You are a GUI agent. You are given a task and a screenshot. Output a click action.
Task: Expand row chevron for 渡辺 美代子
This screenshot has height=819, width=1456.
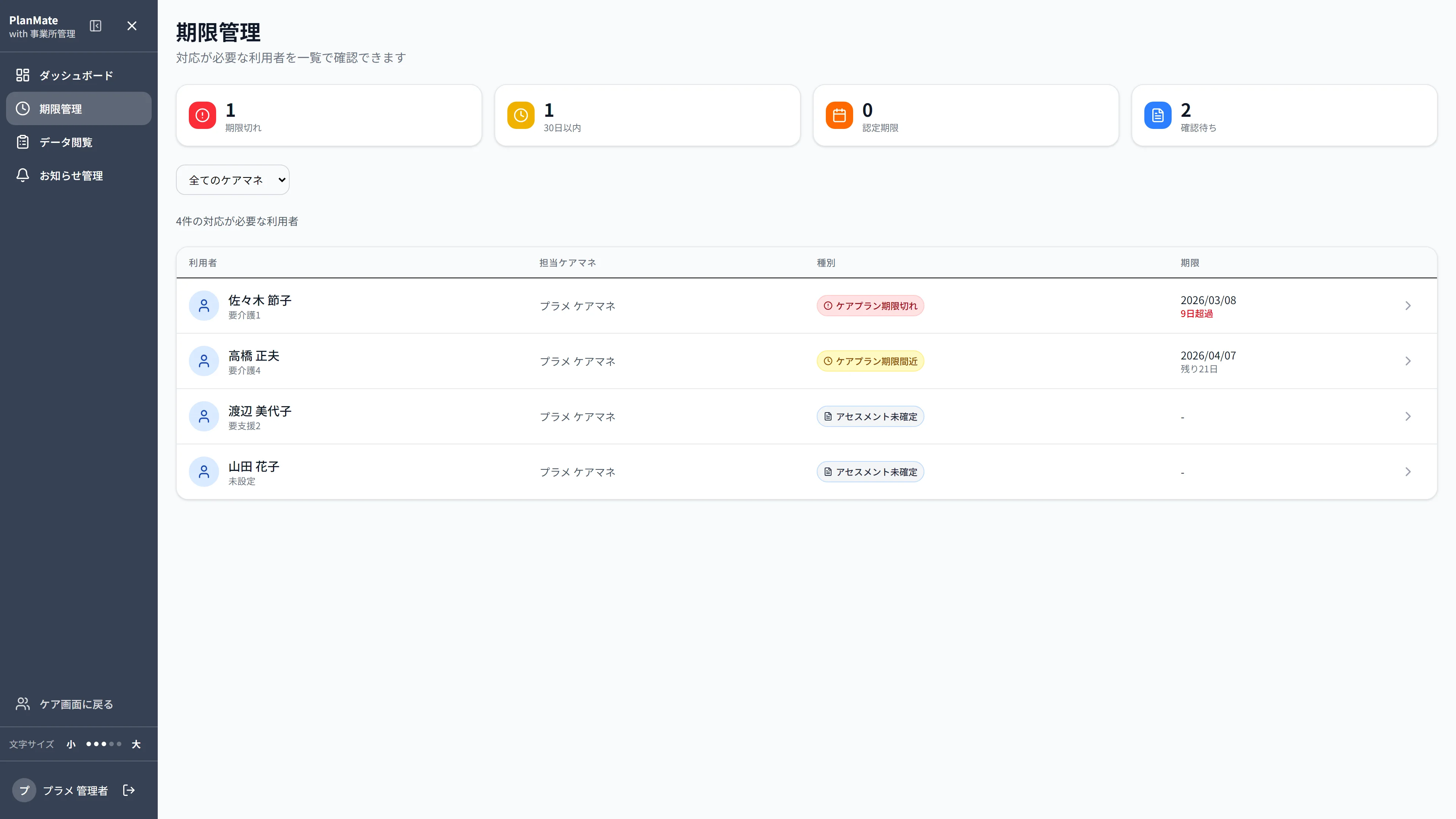click(x=1408, y=417)
